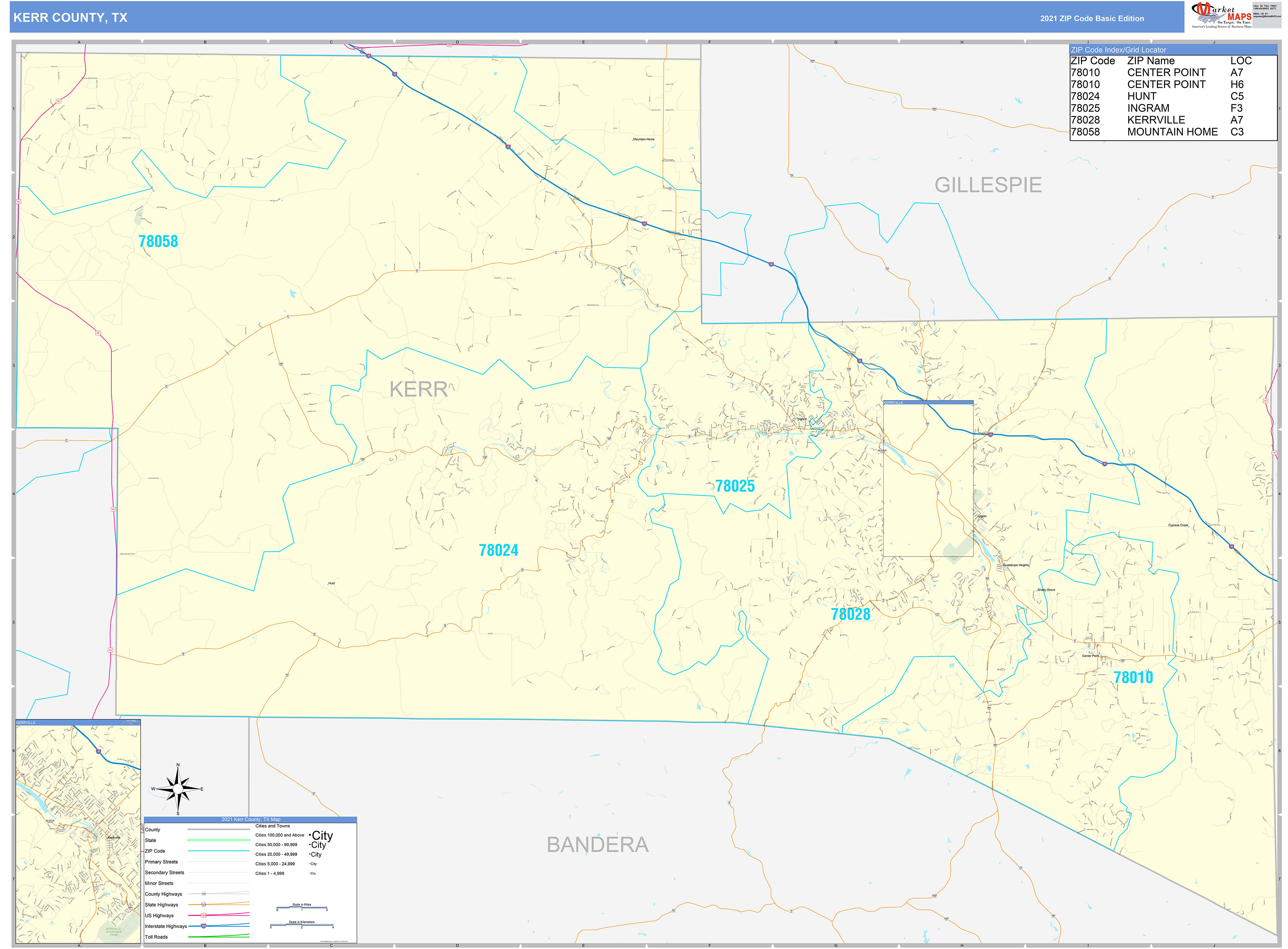This screenshot has height=949, width=1288.
Task: Click the Interstate Highways shield in legend
Action: [203, 926]
